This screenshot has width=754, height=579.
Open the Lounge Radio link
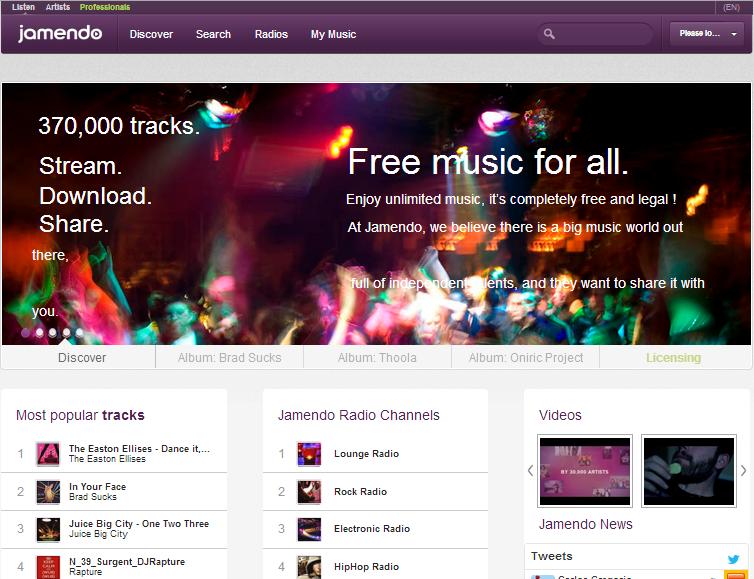(366, 453)
